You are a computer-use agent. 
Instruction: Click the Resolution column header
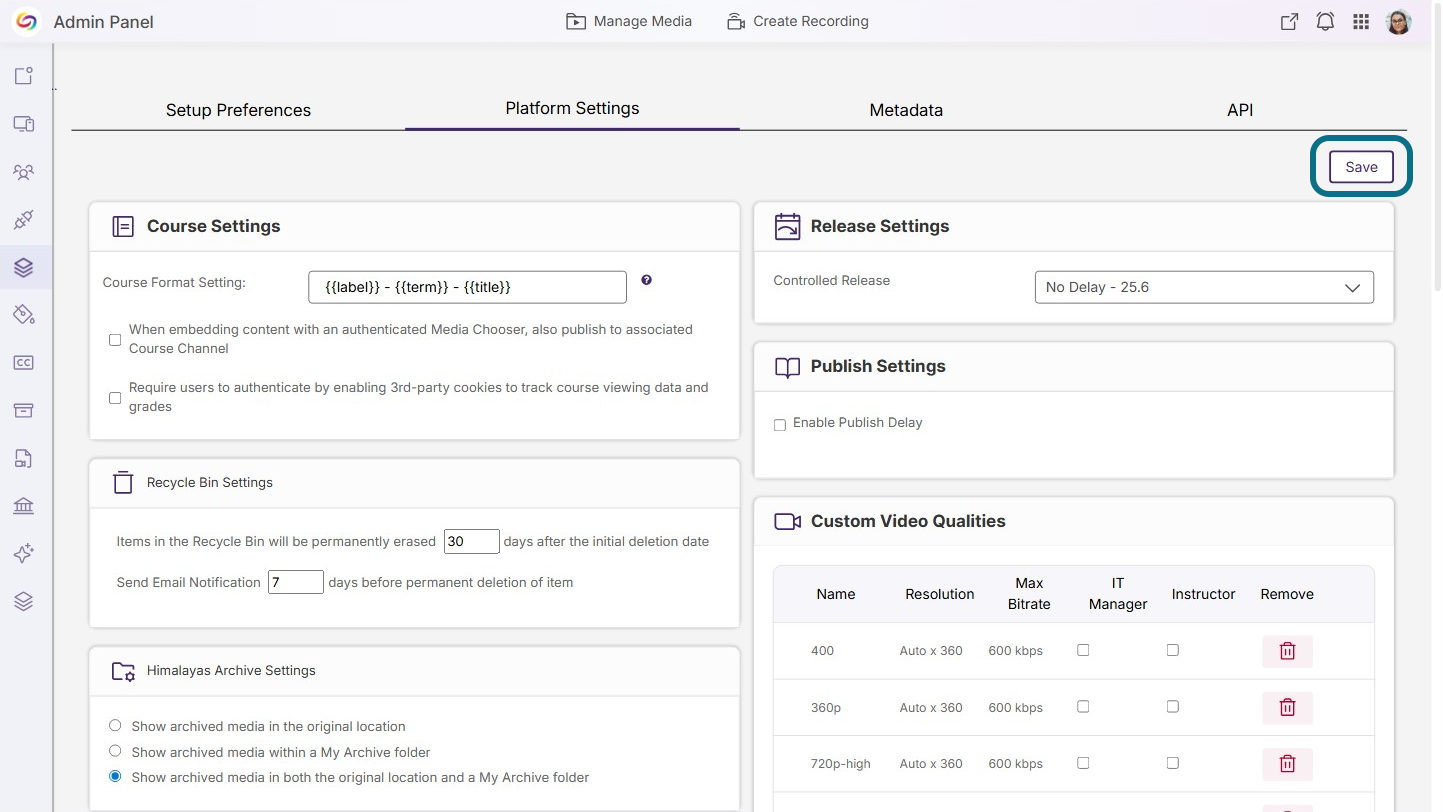(x=940, y=594)
